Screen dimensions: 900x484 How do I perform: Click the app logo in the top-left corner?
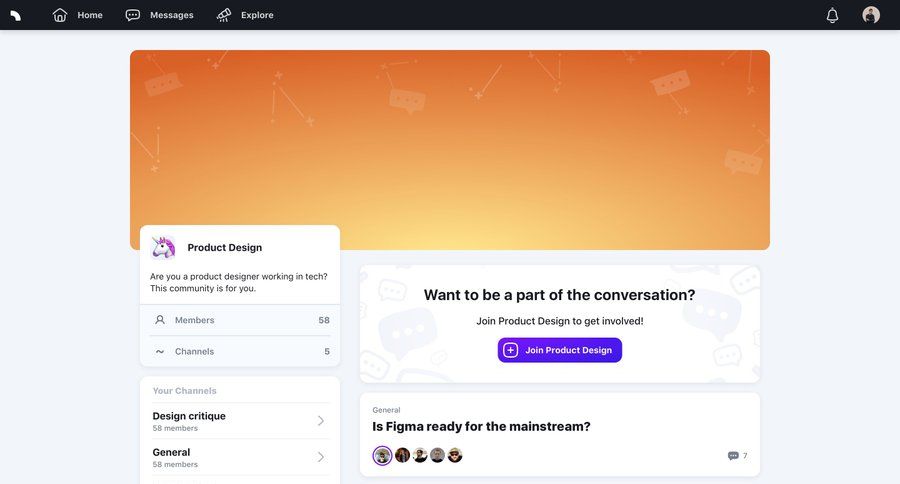point(15,15)
